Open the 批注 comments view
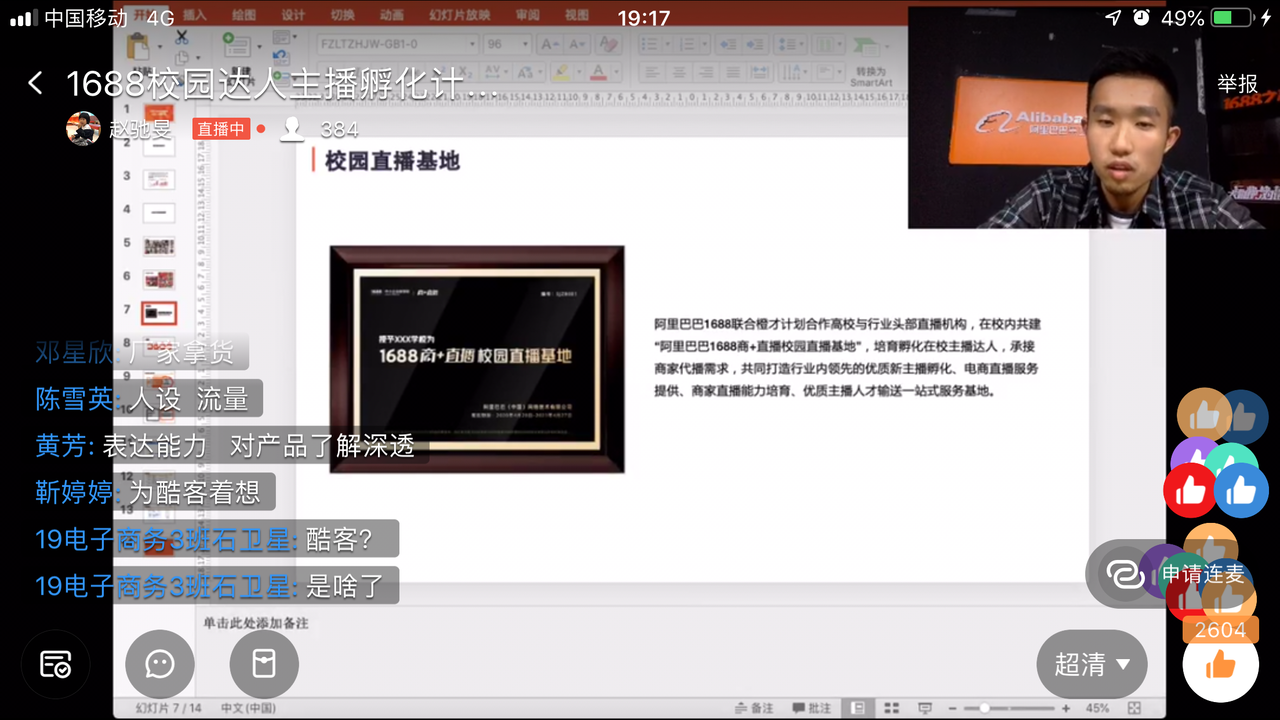 pos(808,707)
